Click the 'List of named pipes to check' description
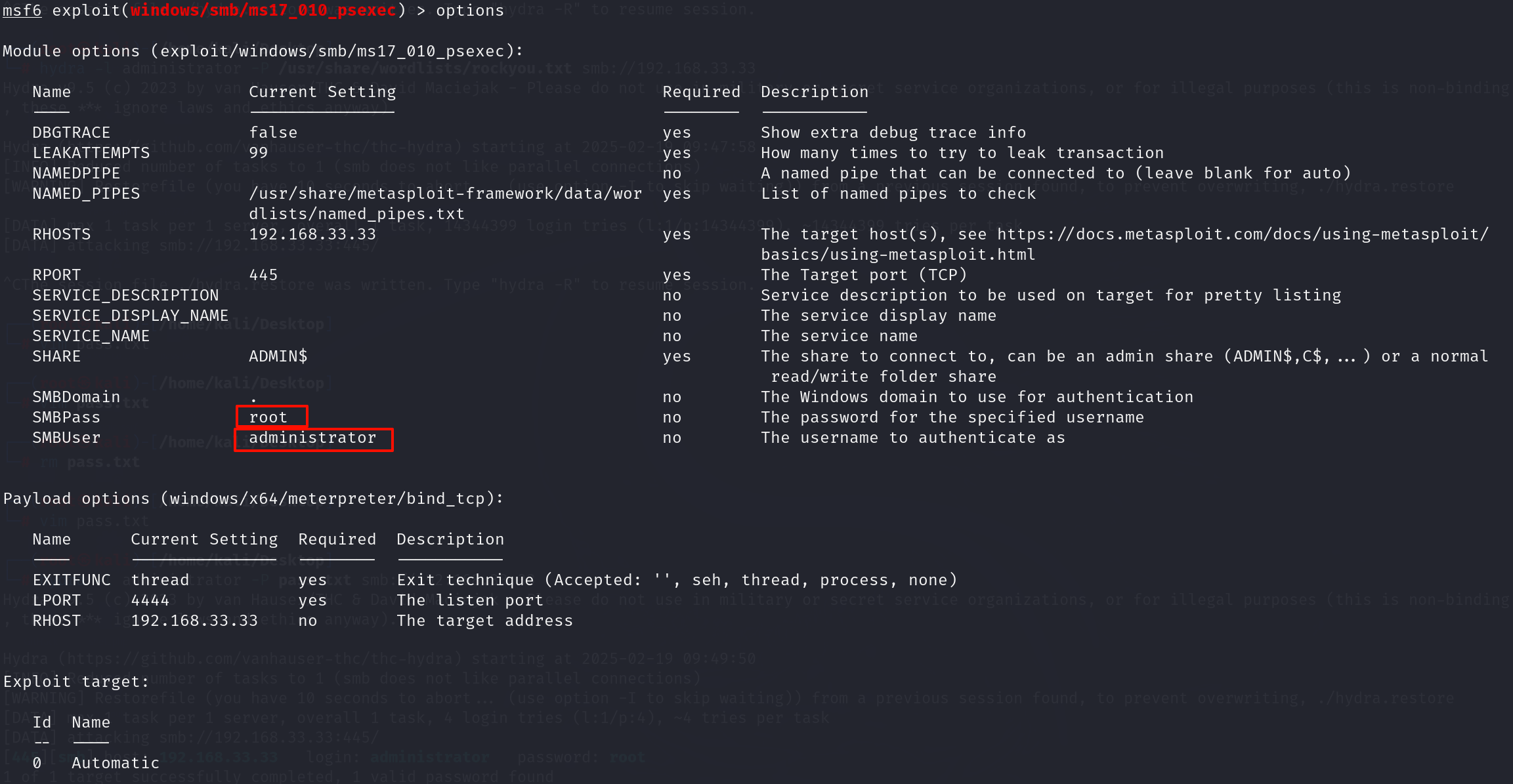Viewport: 1513px width, 784px height. pyautogui.click(x=898, y=194)
